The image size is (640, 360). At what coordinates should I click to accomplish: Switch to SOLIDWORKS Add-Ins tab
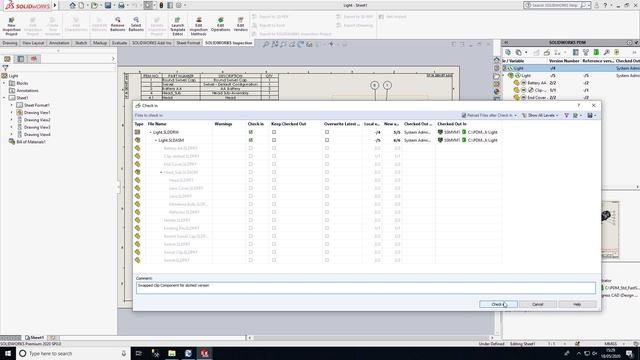point(151,43)
